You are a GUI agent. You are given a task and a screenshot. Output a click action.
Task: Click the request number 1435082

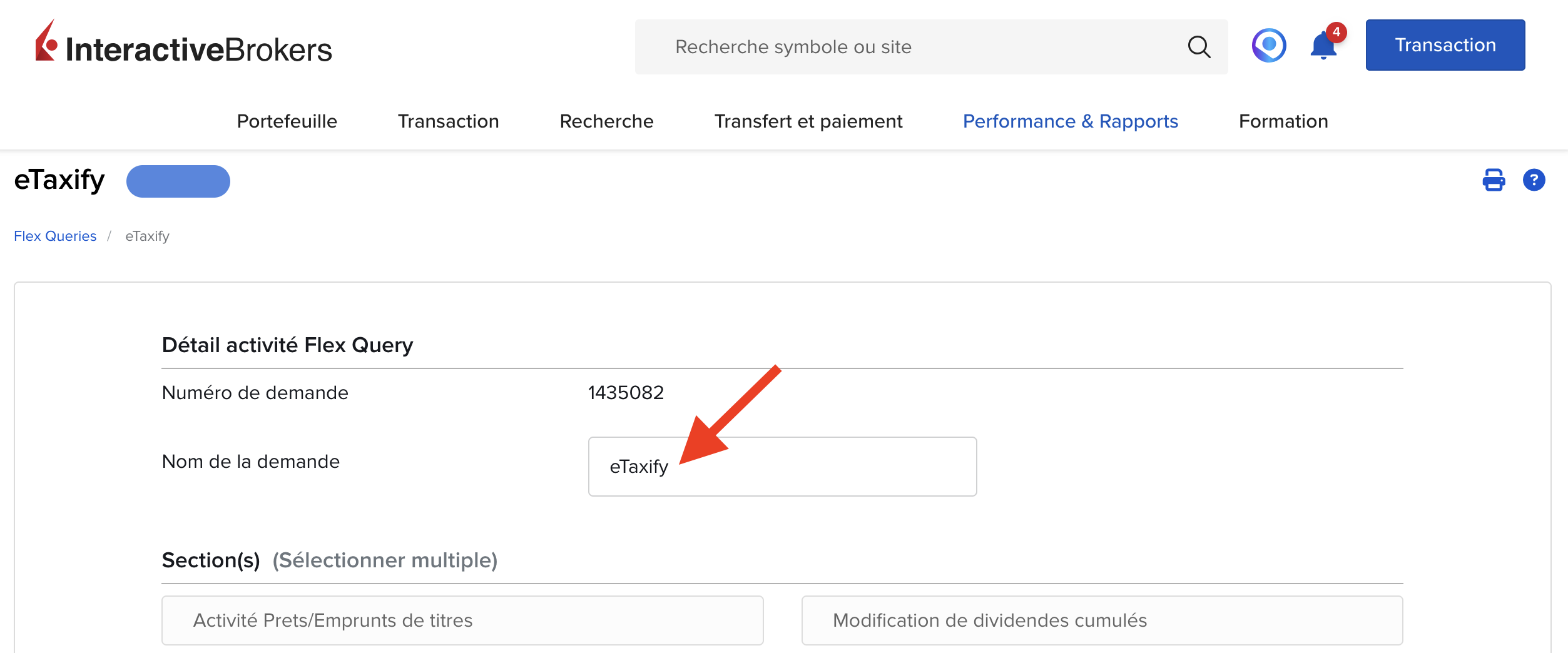626,393
